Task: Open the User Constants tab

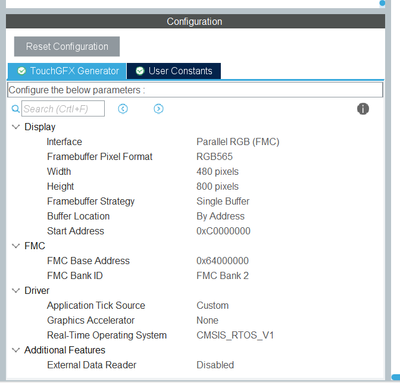Action: 174,71
